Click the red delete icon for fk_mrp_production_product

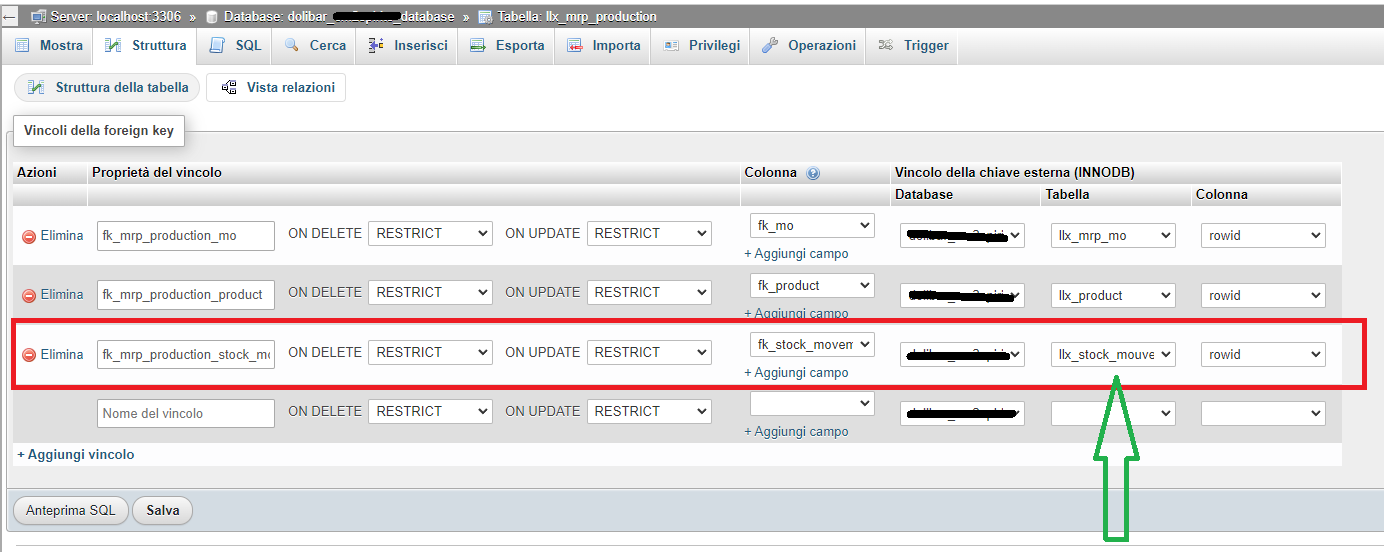(x=29, y=296)
